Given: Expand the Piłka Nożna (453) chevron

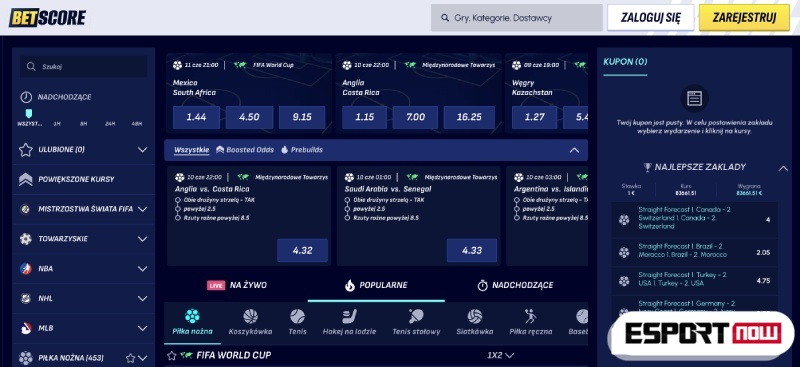Looking at the screenshot, I should [142, 358].
